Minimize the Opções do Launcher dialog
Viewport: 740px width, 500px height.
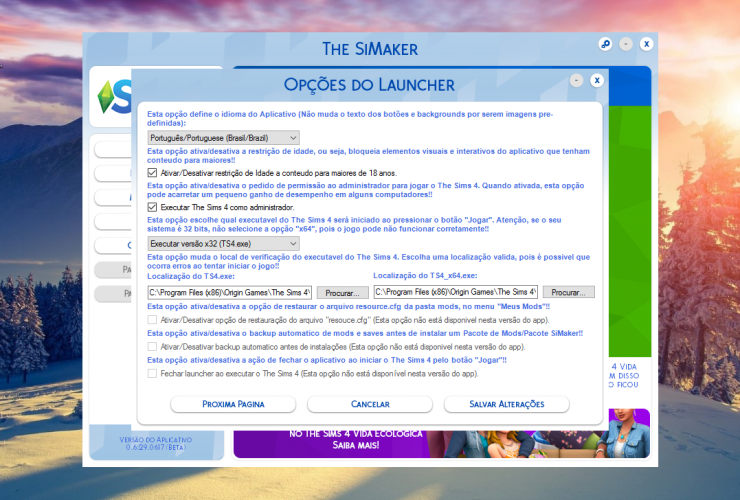[x=576, y=80]
